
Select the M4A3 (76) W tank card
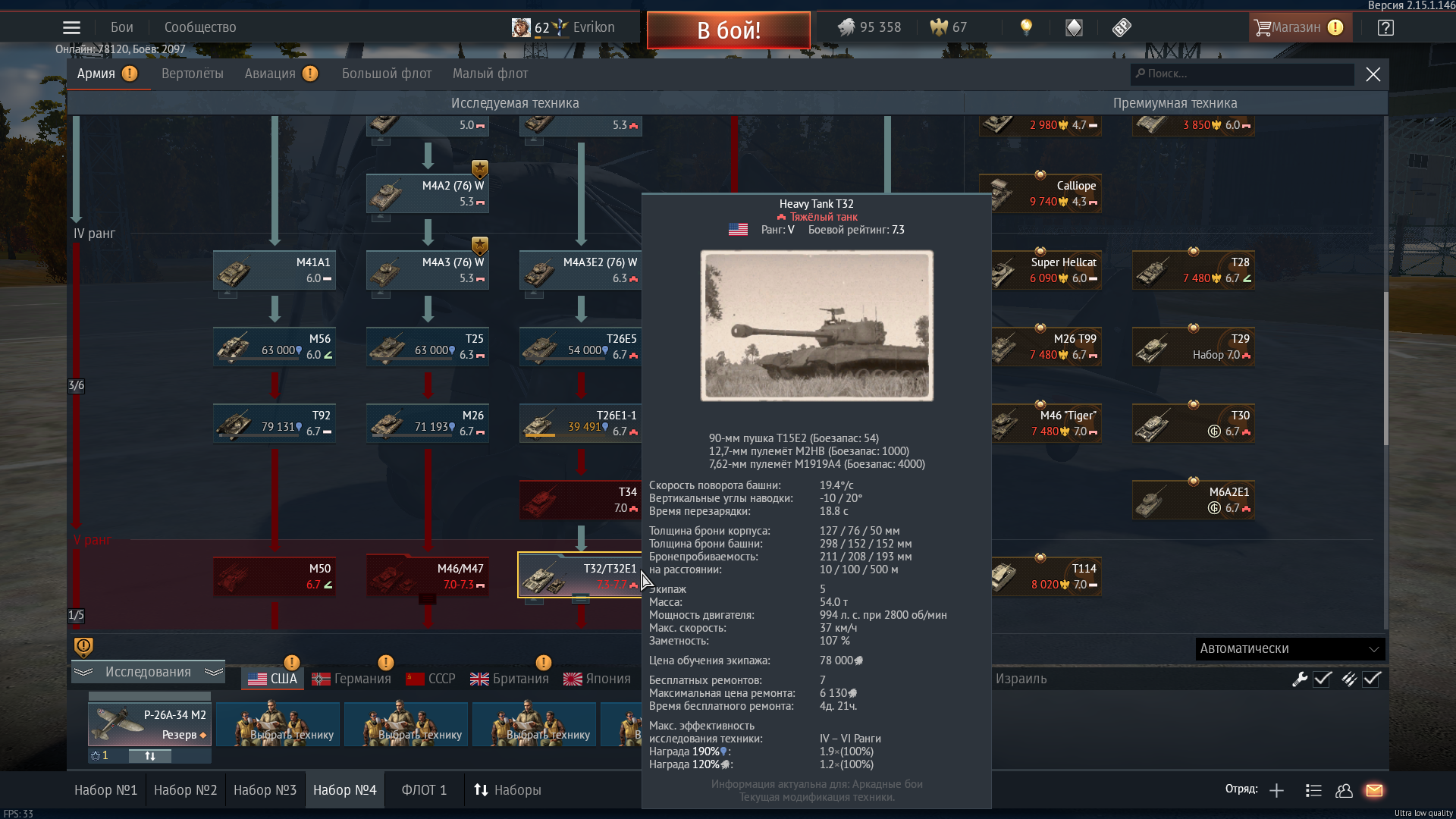[x=428, y=270]
